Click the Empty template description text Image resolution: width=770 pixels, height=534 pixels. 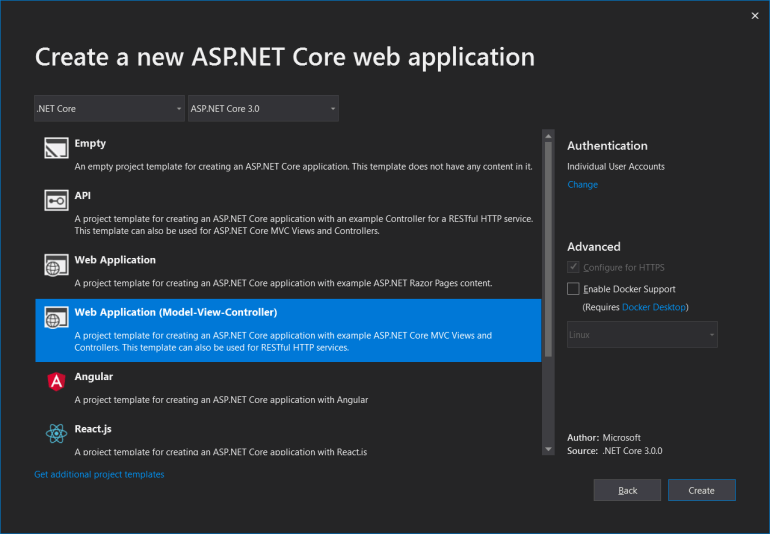(x=303, y=167)
